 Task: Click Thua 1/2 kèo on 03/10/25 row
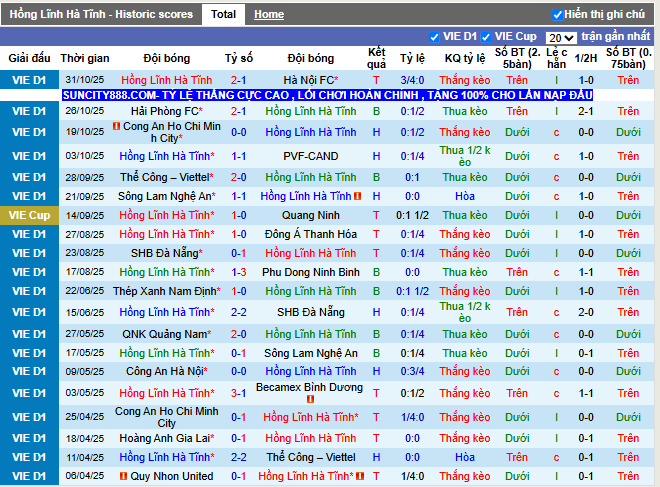coord(465,156)
